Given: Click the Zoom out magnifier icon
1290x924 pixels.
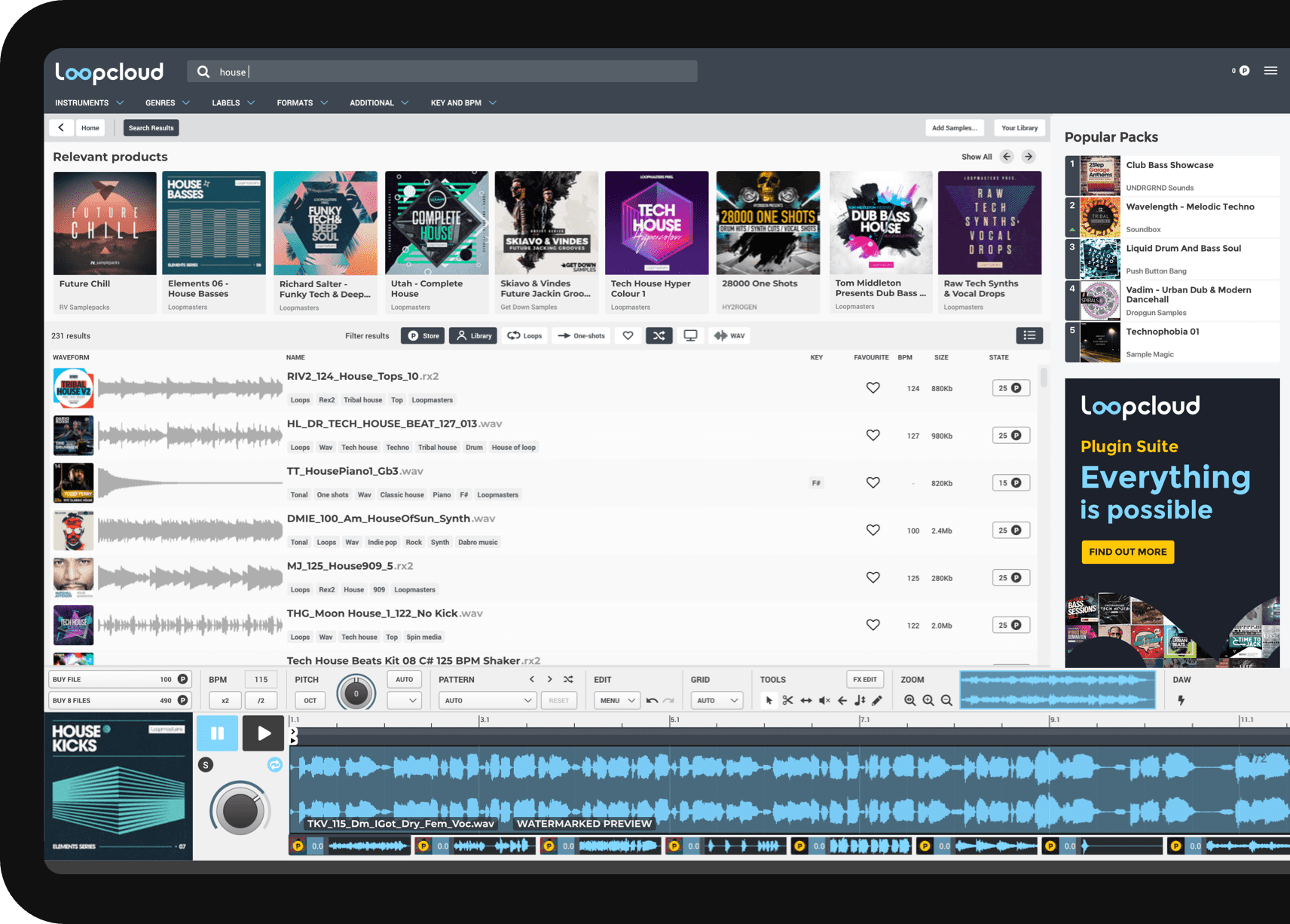Looking at the screenshot, I should click(946, 700).
